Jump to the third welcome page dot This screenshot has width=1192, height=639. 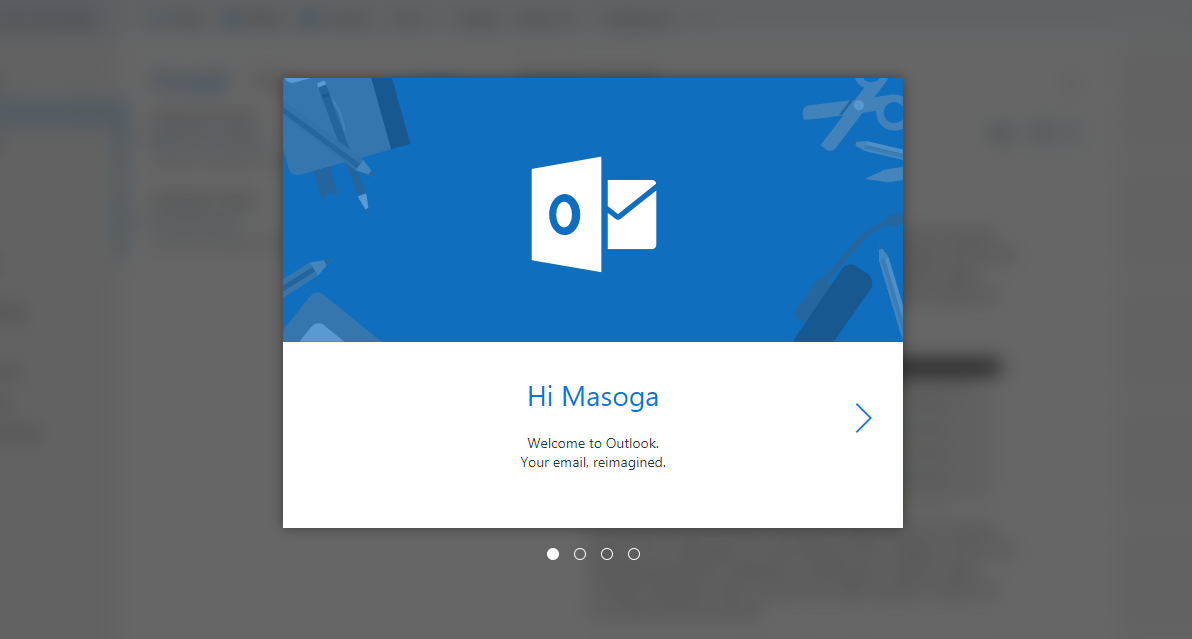(x=607, y=554)
